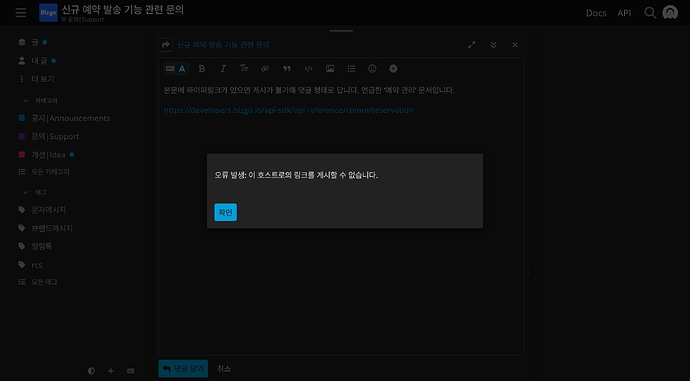Image resolution: width=690 pixels, height=381 pixels.
Task: Open keyboard shortcuts icon in sidebar footer
Action: [x=131, y=371]
